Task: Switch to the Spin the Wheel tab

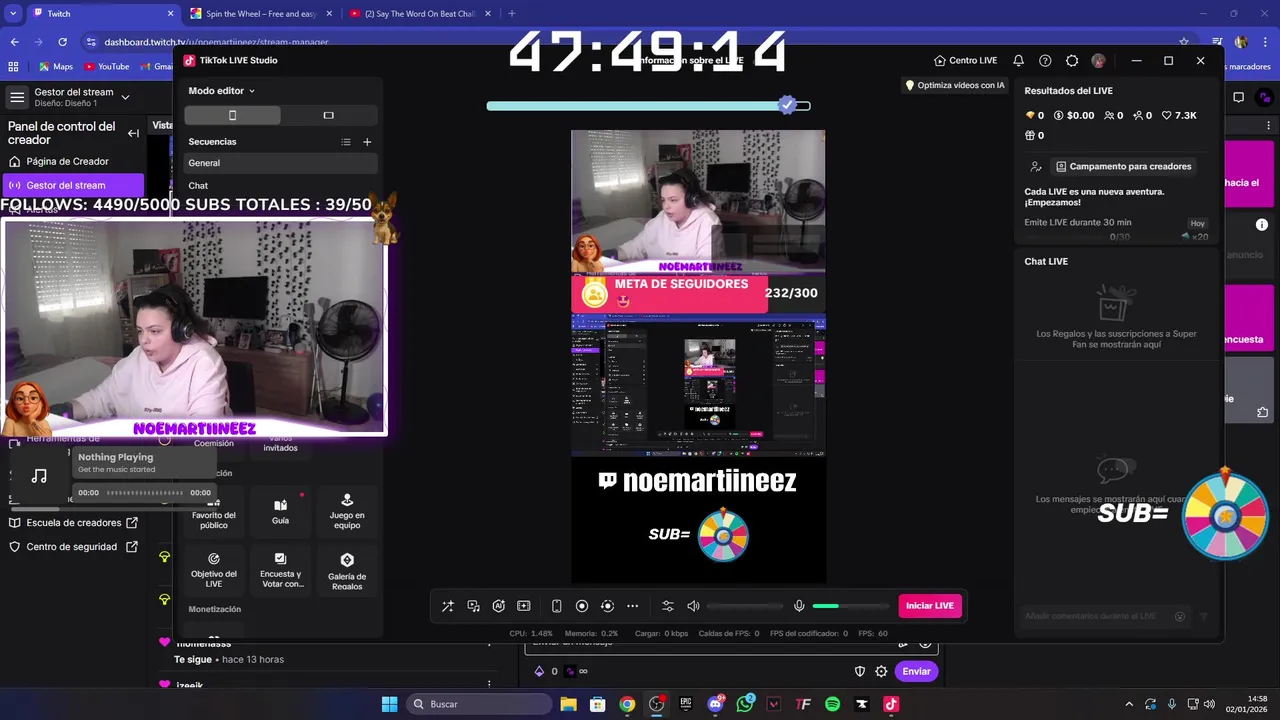Action: [x=262, y=14]
